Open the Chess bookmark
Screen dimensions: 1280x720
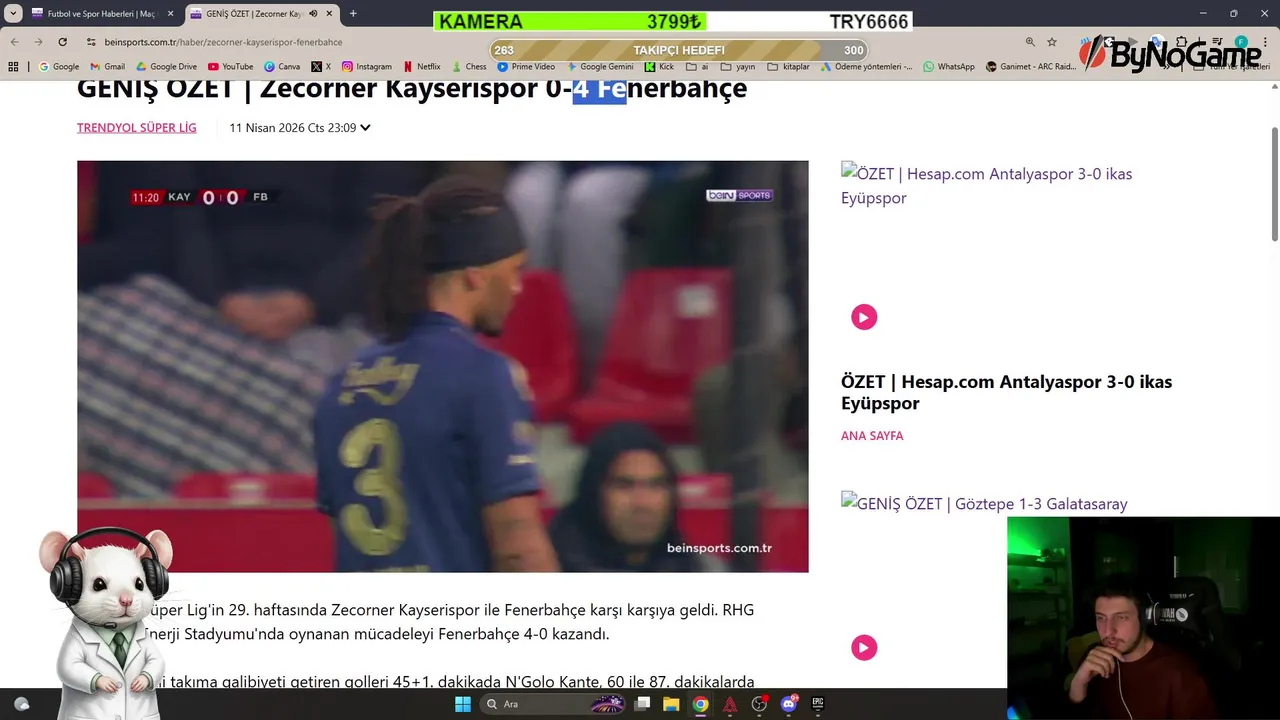[468, 67]
